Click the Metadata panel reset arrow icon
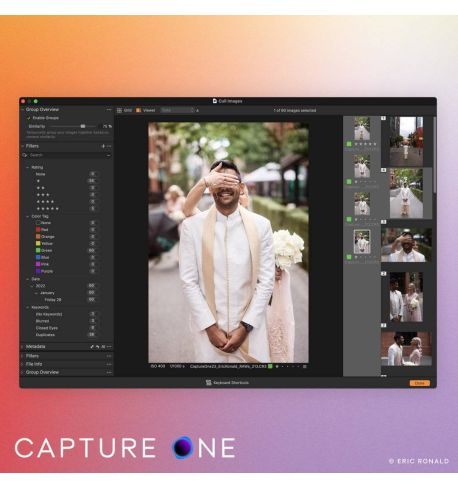Viewport: 458px width, 488px height. [97, 347]
